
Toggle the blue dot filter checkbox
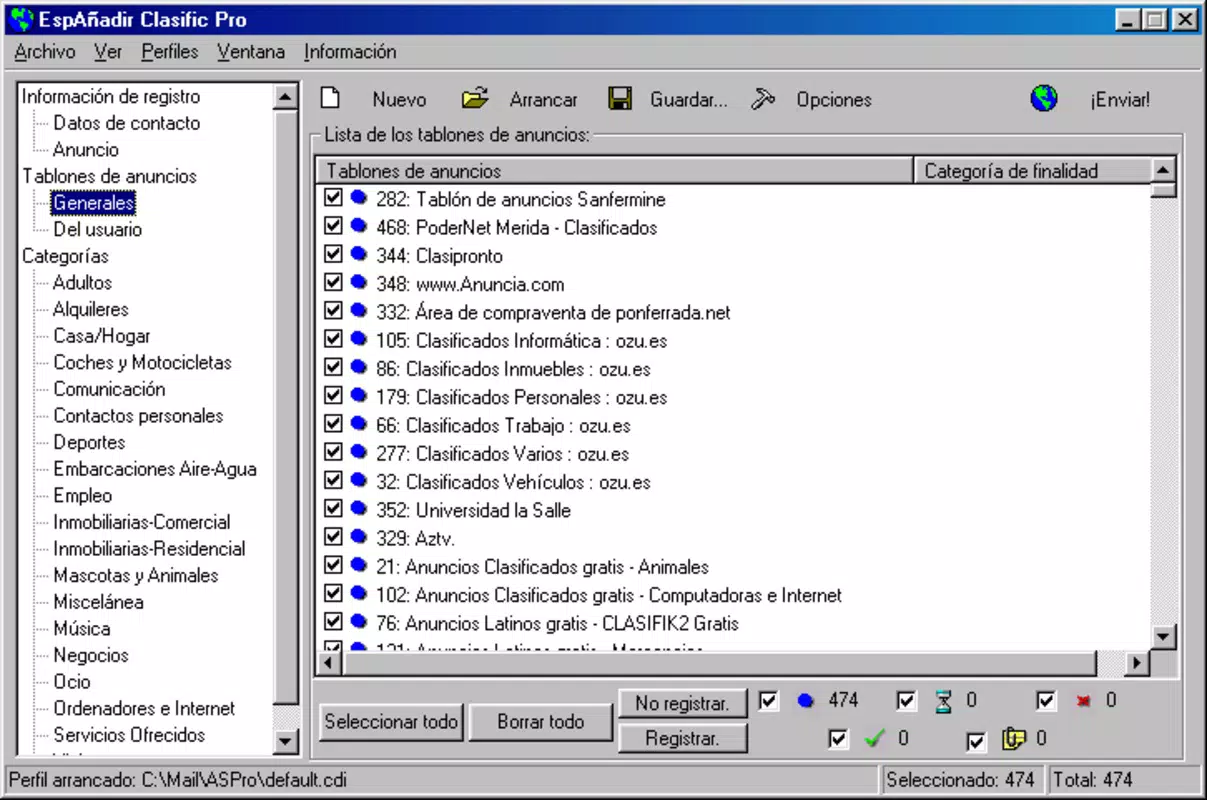768,701
